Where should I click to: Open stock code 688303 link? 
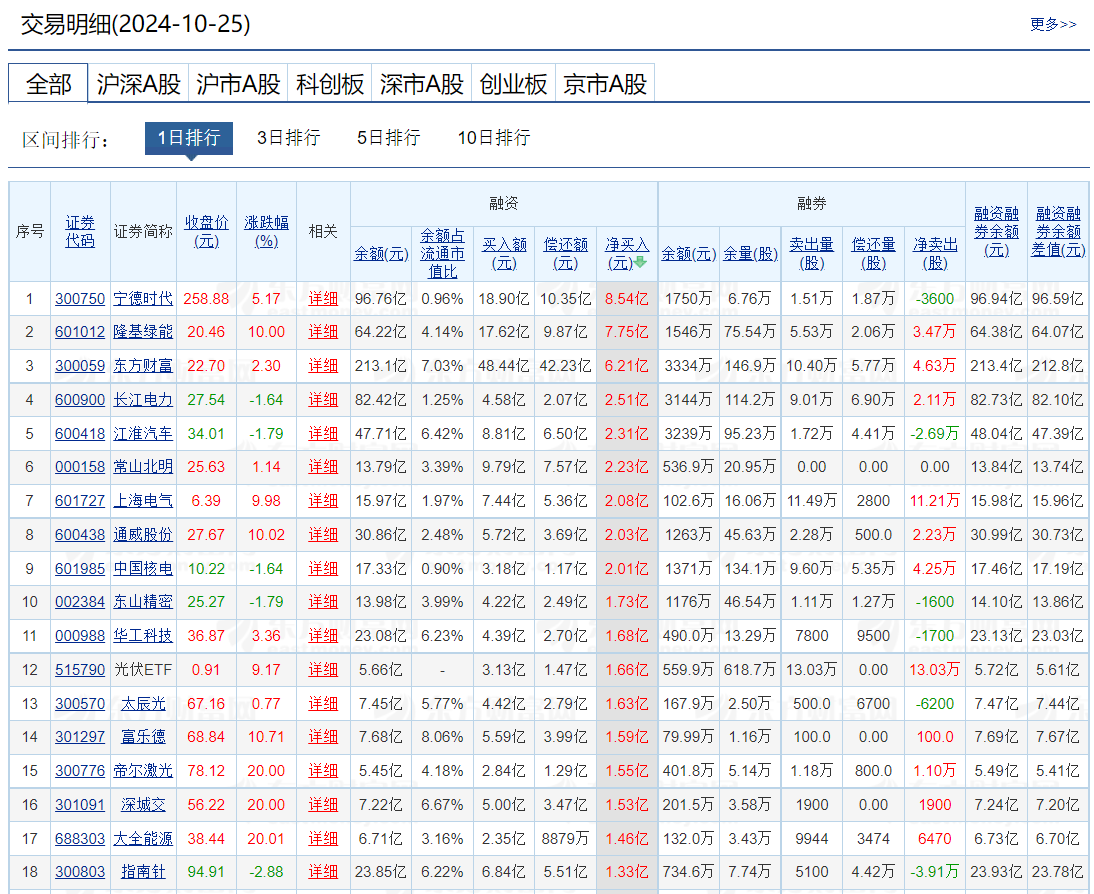click(x=79, y=838)
